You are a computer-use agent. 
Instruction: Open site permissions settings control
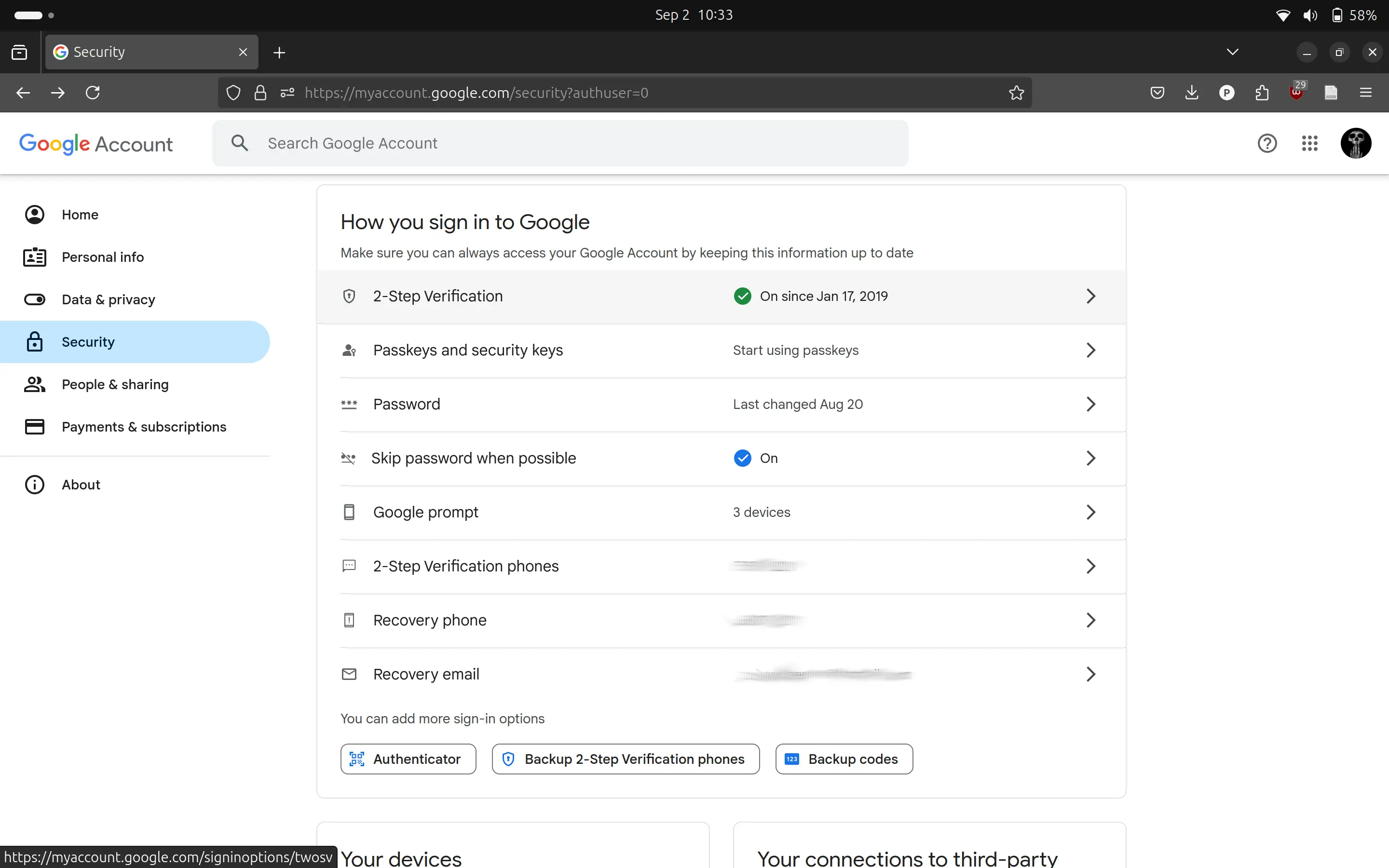point(286,93)
